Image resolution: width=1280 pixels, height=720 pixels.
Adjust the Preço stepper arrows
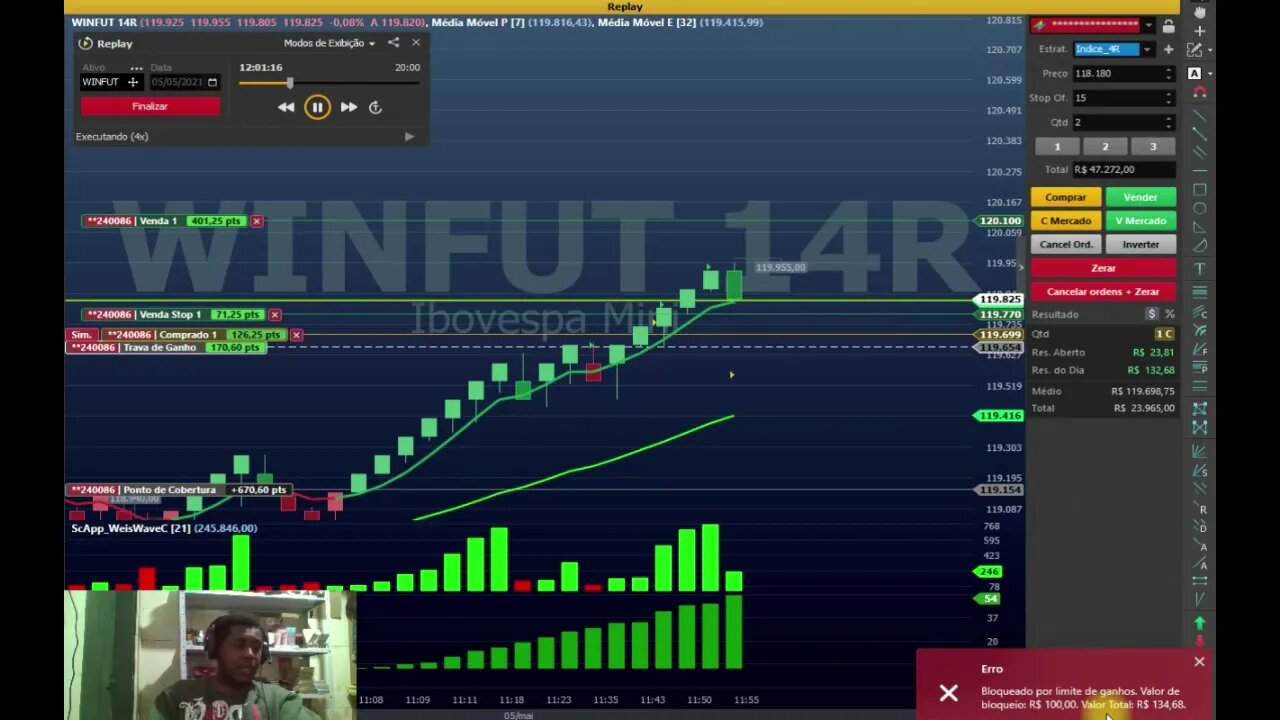click(x=1169, y=73)
